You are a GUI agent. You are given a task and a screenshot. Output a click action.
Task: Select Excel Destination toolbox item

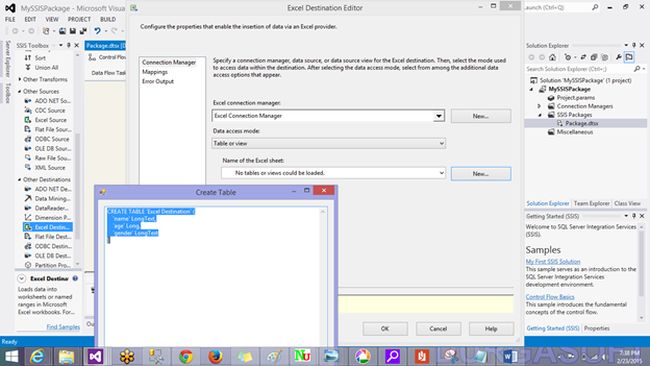[x=48, y=227]
